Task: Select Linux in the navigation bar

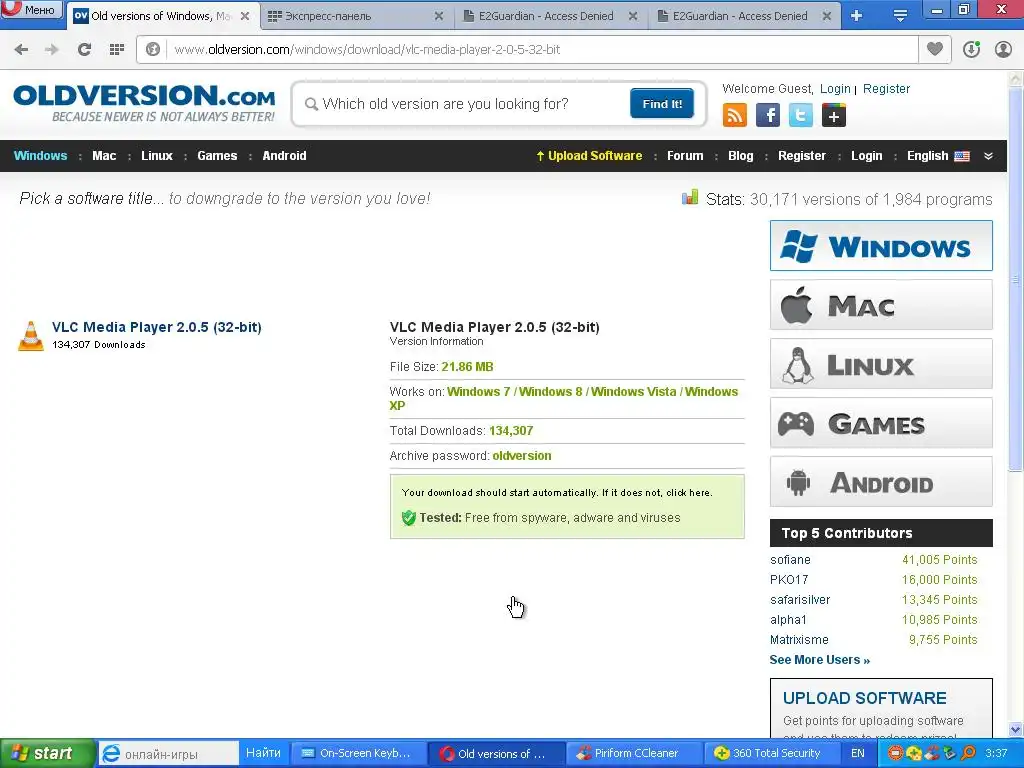Action: tap(157, 155)
